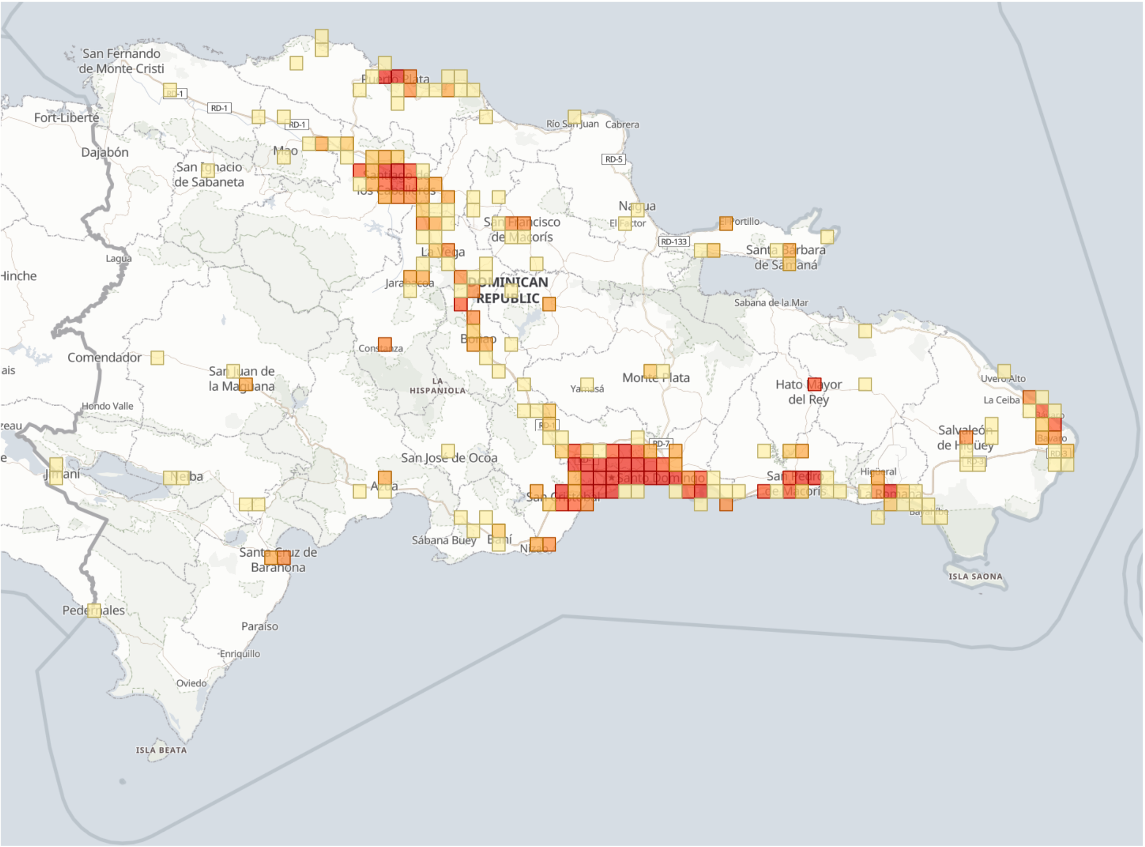Image resolution: width=1145 pixels, height=847 pixels.
Task: Select the Isla Beata label
Action: point(161,749)
